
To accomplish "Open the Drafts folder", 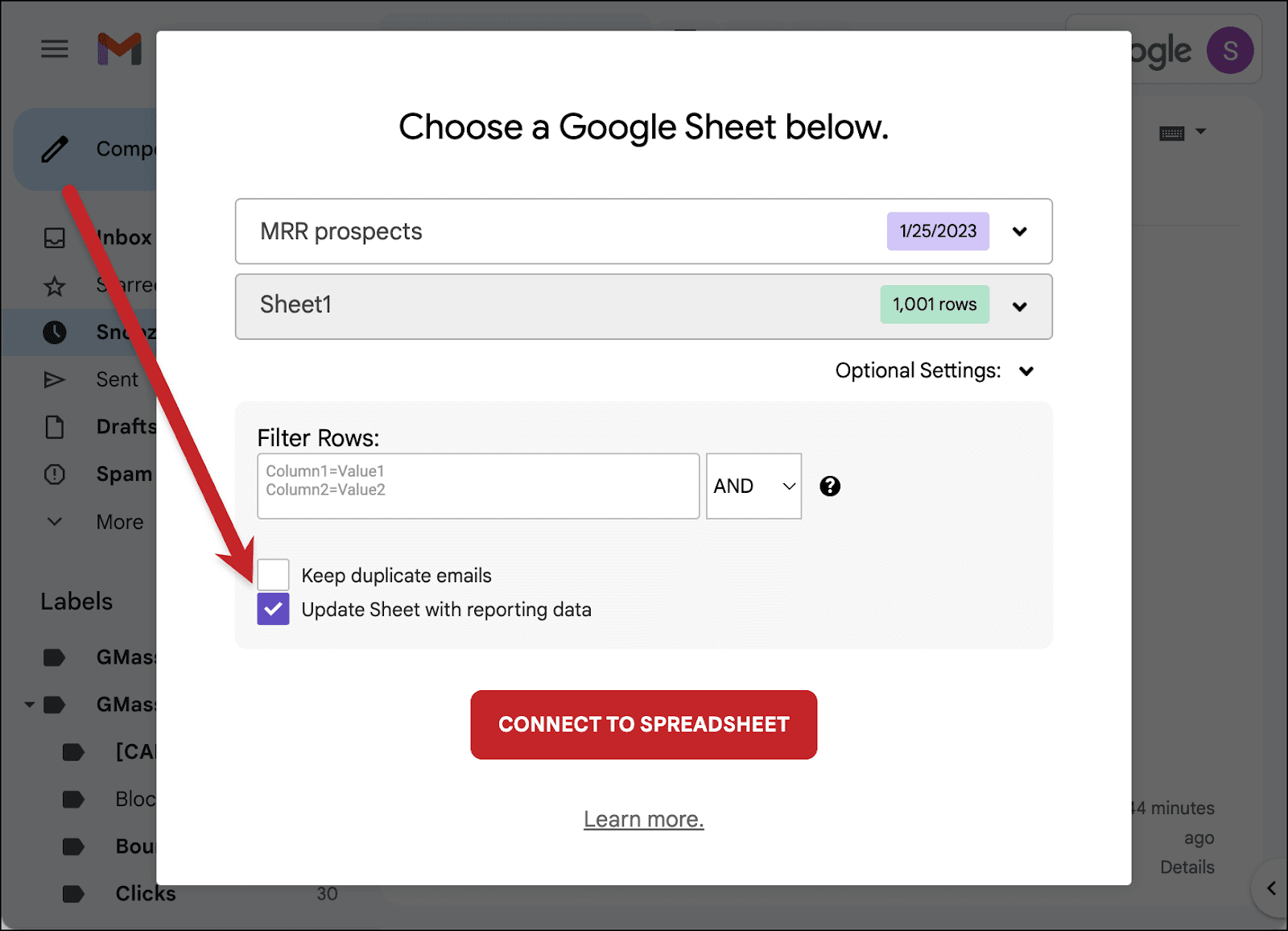I will click(x=126, y=427).
